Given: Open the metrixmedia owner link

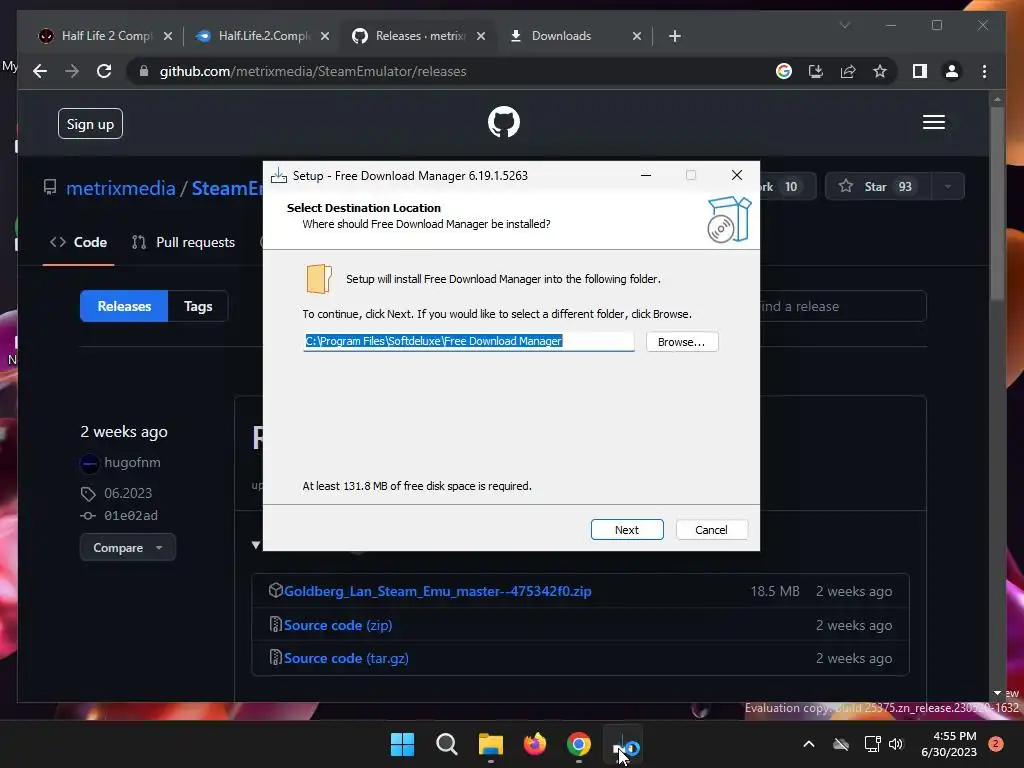Looking at the screenshot, I should point(121,188).
